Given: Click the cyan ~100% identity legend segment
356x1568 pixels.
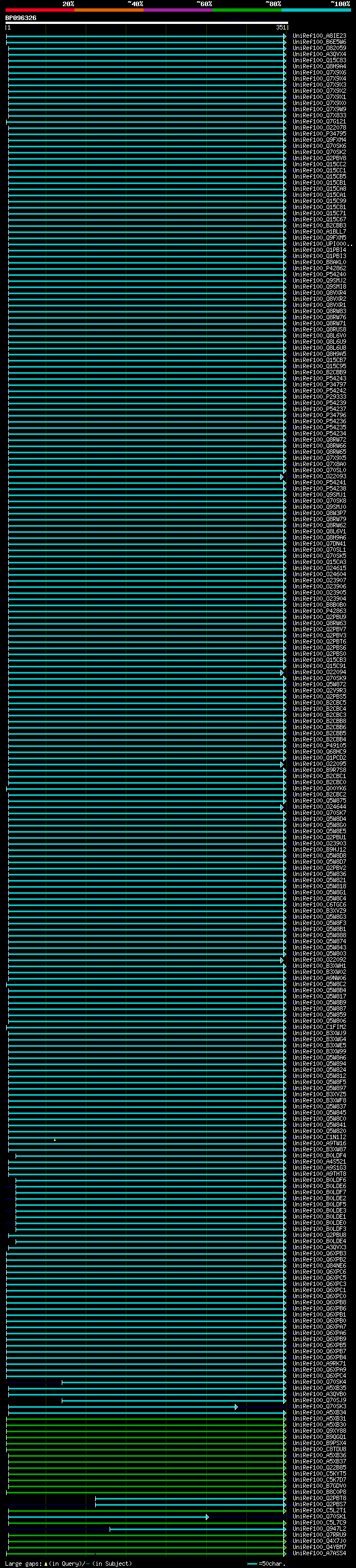Looking at the screenshot, I should [x=316, y=10].
